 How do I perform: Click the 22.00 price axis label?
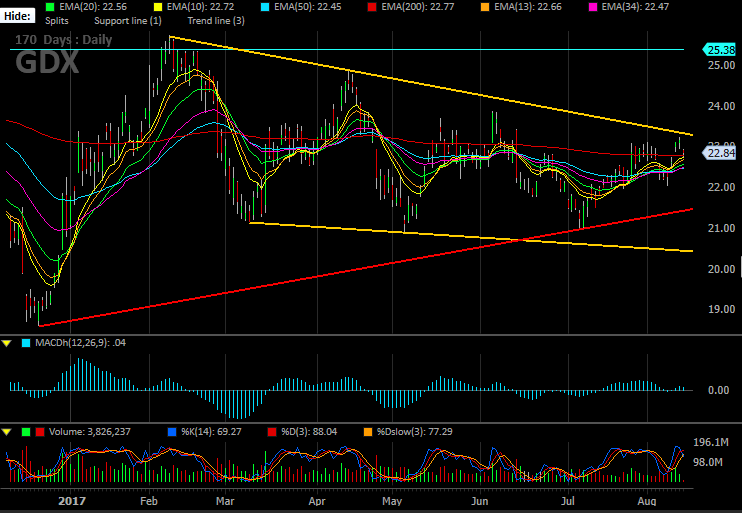tap(722, 188)
